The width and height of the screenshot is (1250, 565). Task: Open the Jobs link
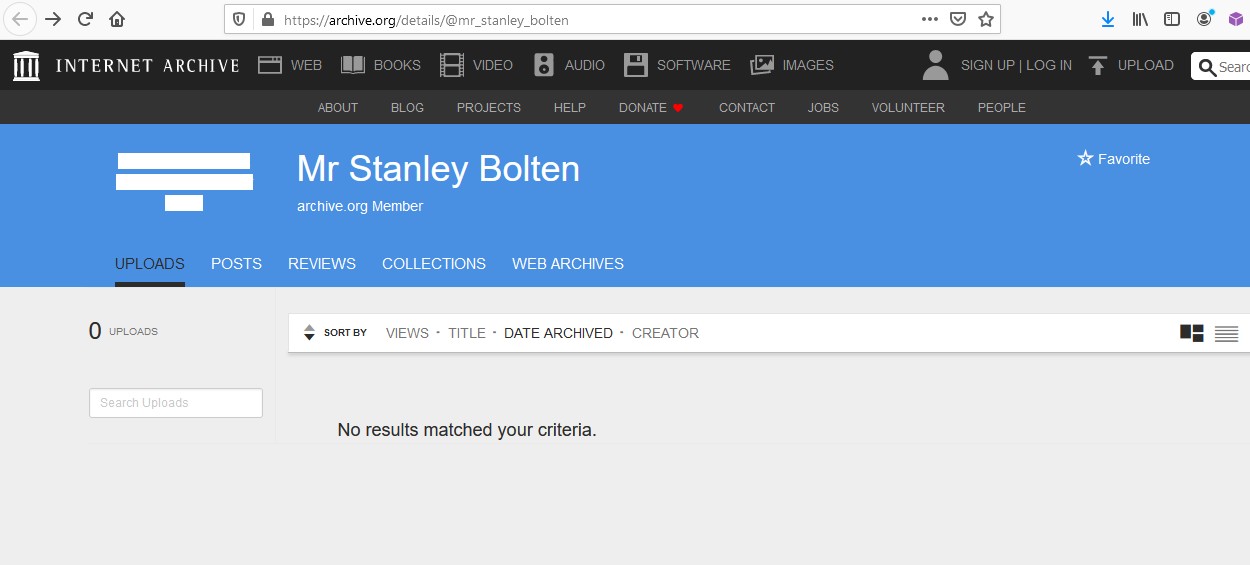[824, 108]
